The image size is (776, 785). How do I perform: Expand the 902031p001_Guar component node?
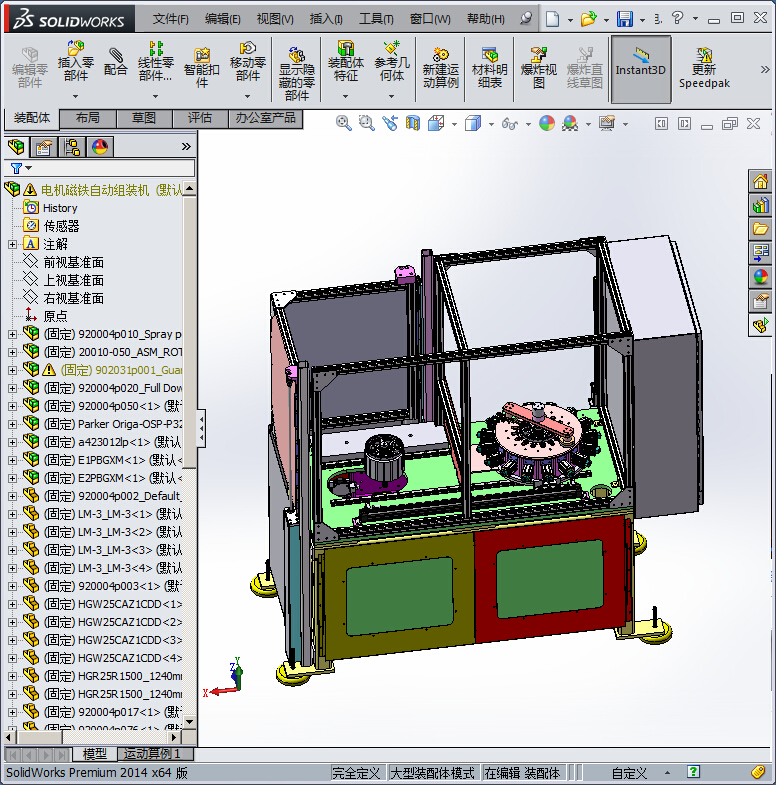pyautogui.click(x=13, y=370)
